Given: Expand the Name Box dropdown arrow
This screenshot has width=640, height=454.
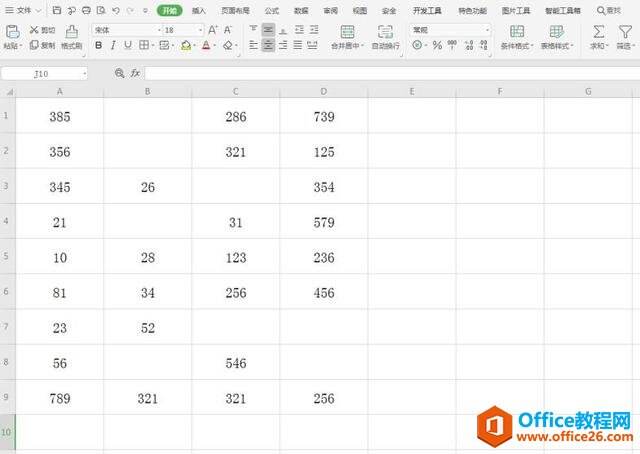Looking at the screenshot, I should coord(84,74).
